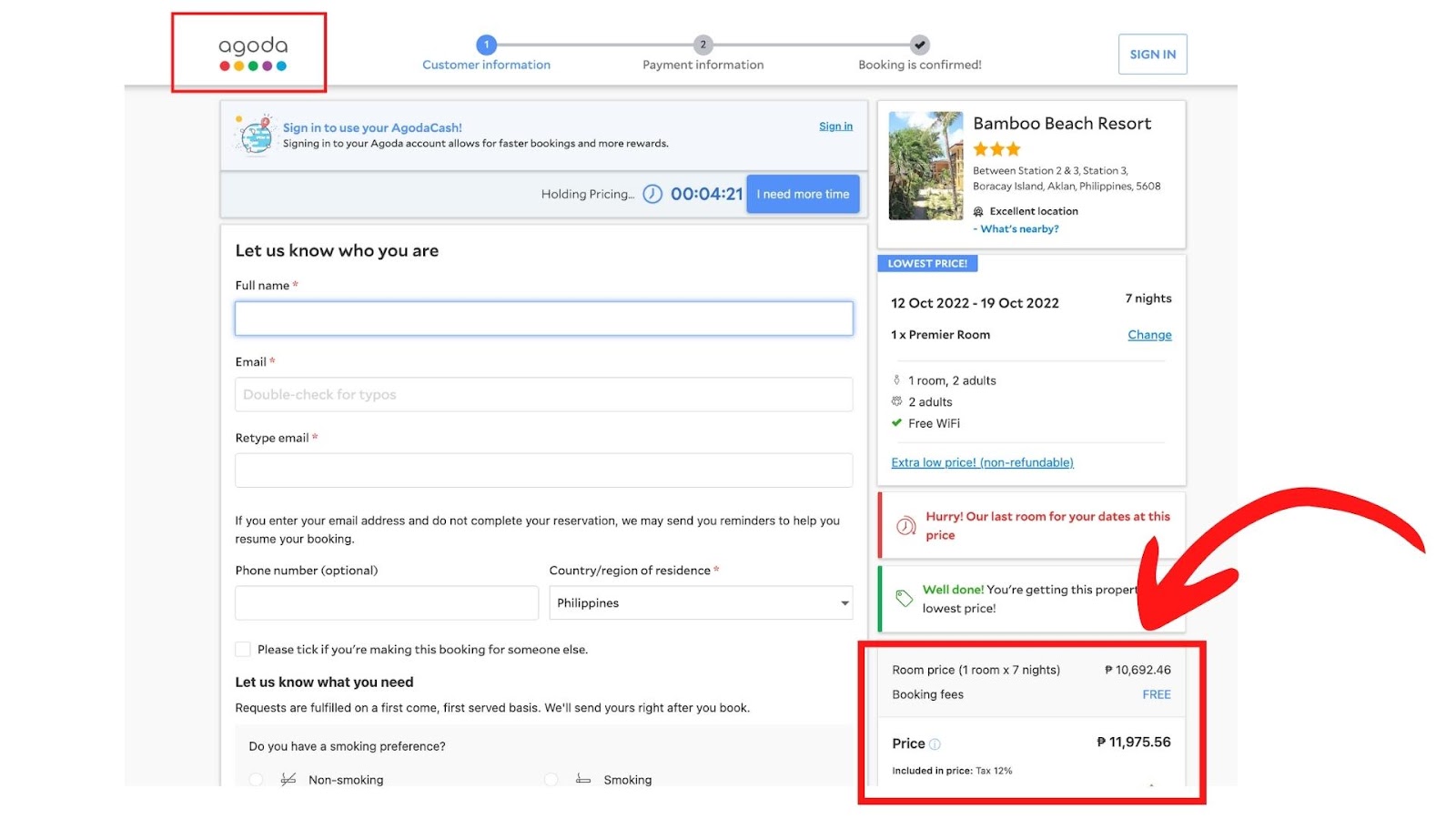
Task: Click the FREE booking fees value
Action: coord(1157,694)
